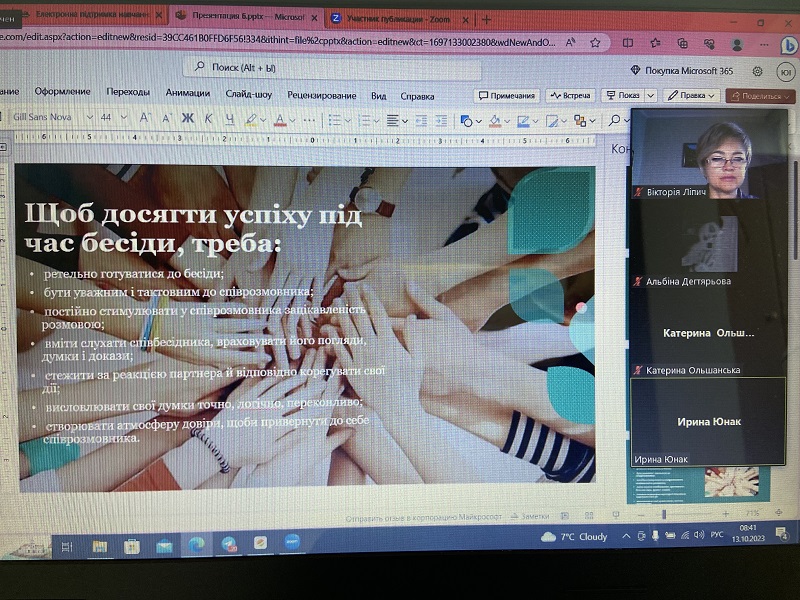Apply red font color A
Viewport: 800px width, 600px height.
point(280,120)
